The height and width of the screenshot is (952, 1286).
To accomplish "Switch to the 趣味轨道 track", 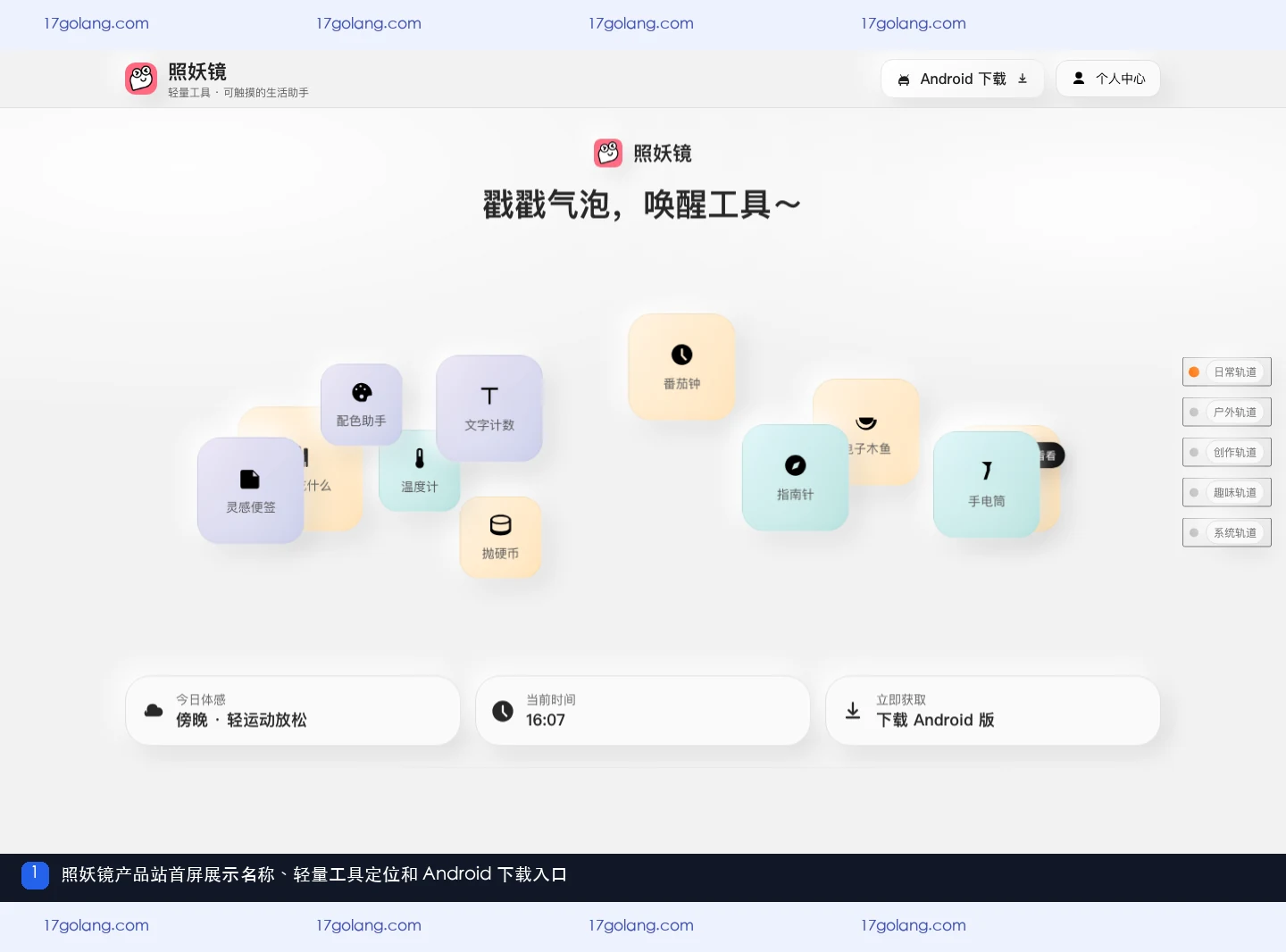I will (1227, 493).
